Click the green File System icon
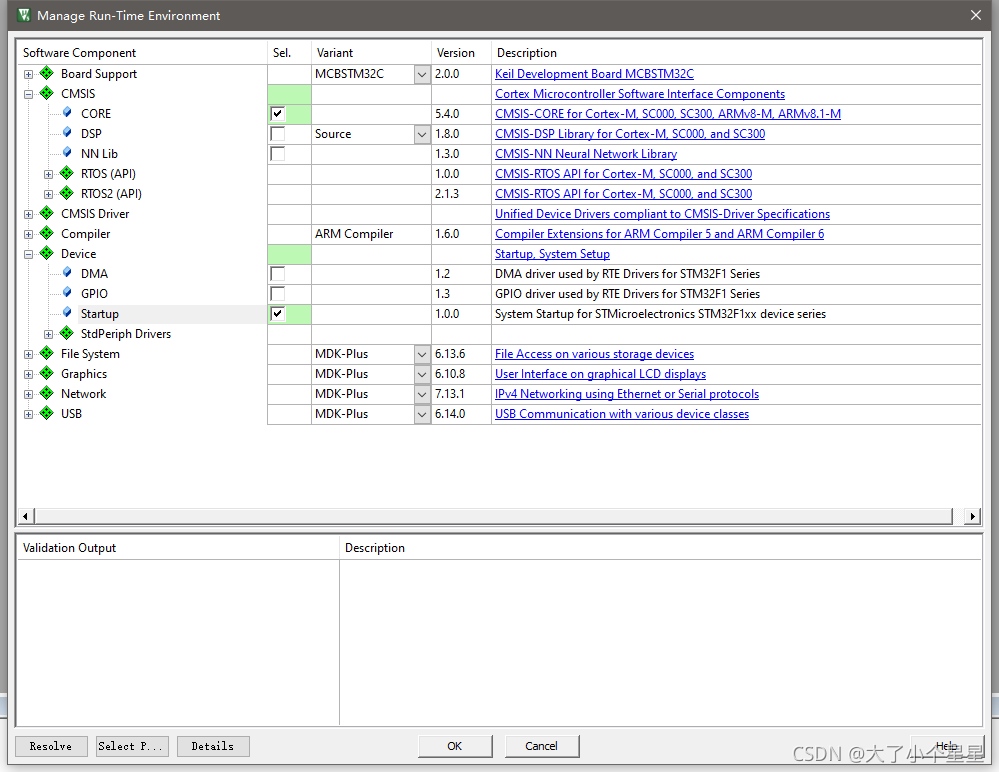The image size is (999, 772). [x=47, y=353]
